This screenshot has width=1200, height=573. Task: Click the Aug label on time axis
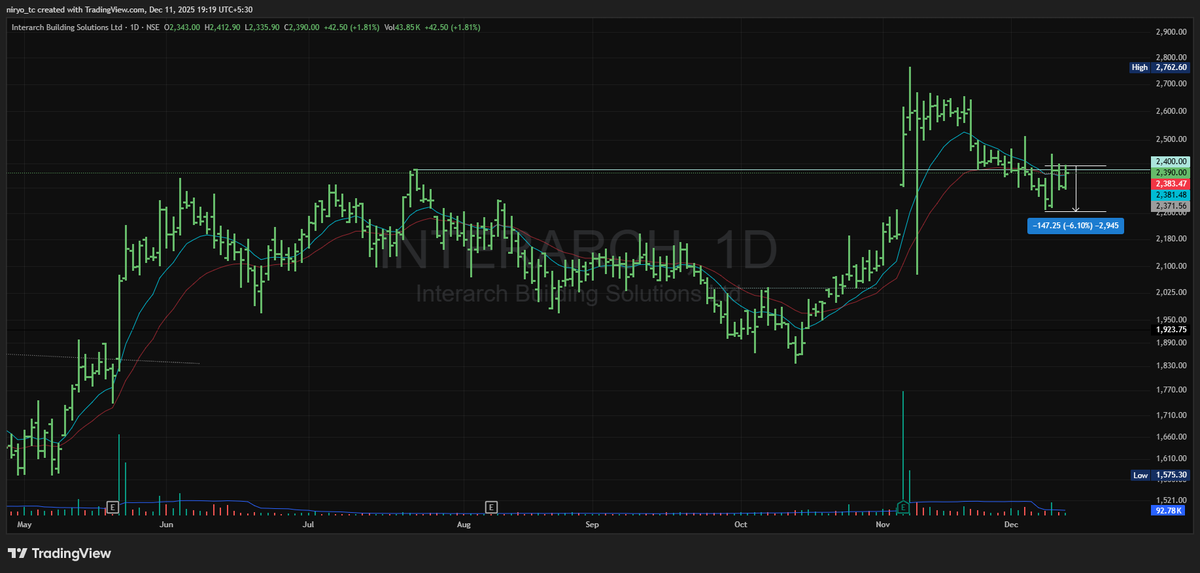[463, 523]
